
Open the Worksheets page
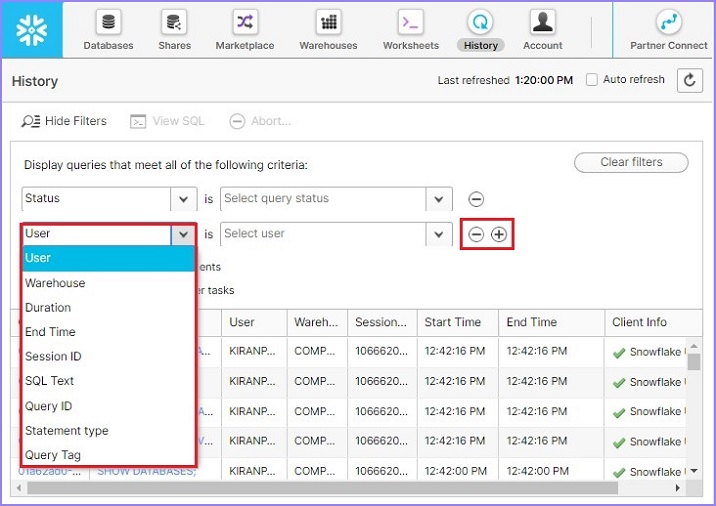(x=411, y=30)
